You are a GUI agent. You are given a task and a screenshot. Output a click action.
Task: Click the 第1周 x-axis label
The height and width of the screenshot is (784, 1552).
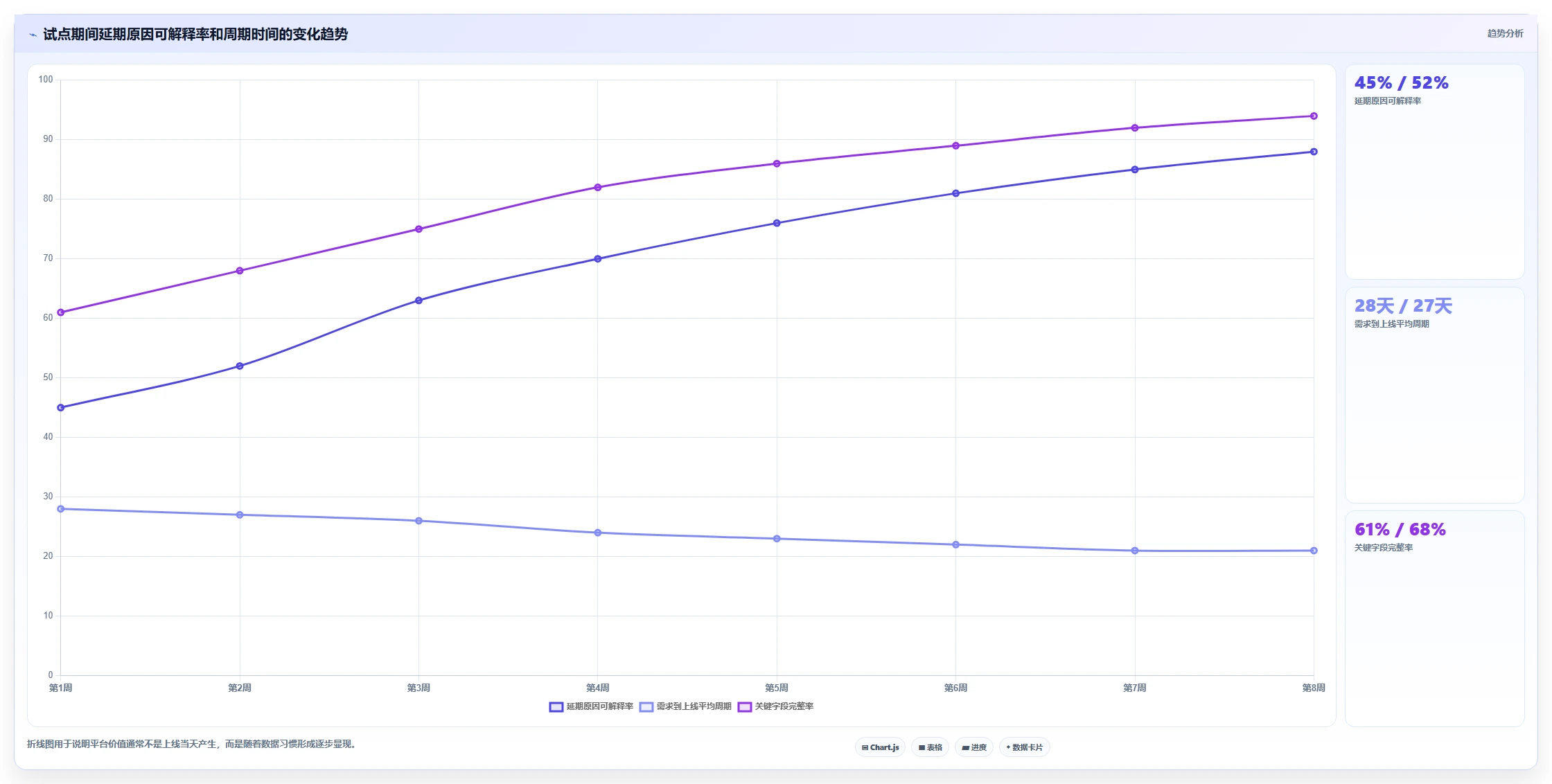(x=61, y=688)
